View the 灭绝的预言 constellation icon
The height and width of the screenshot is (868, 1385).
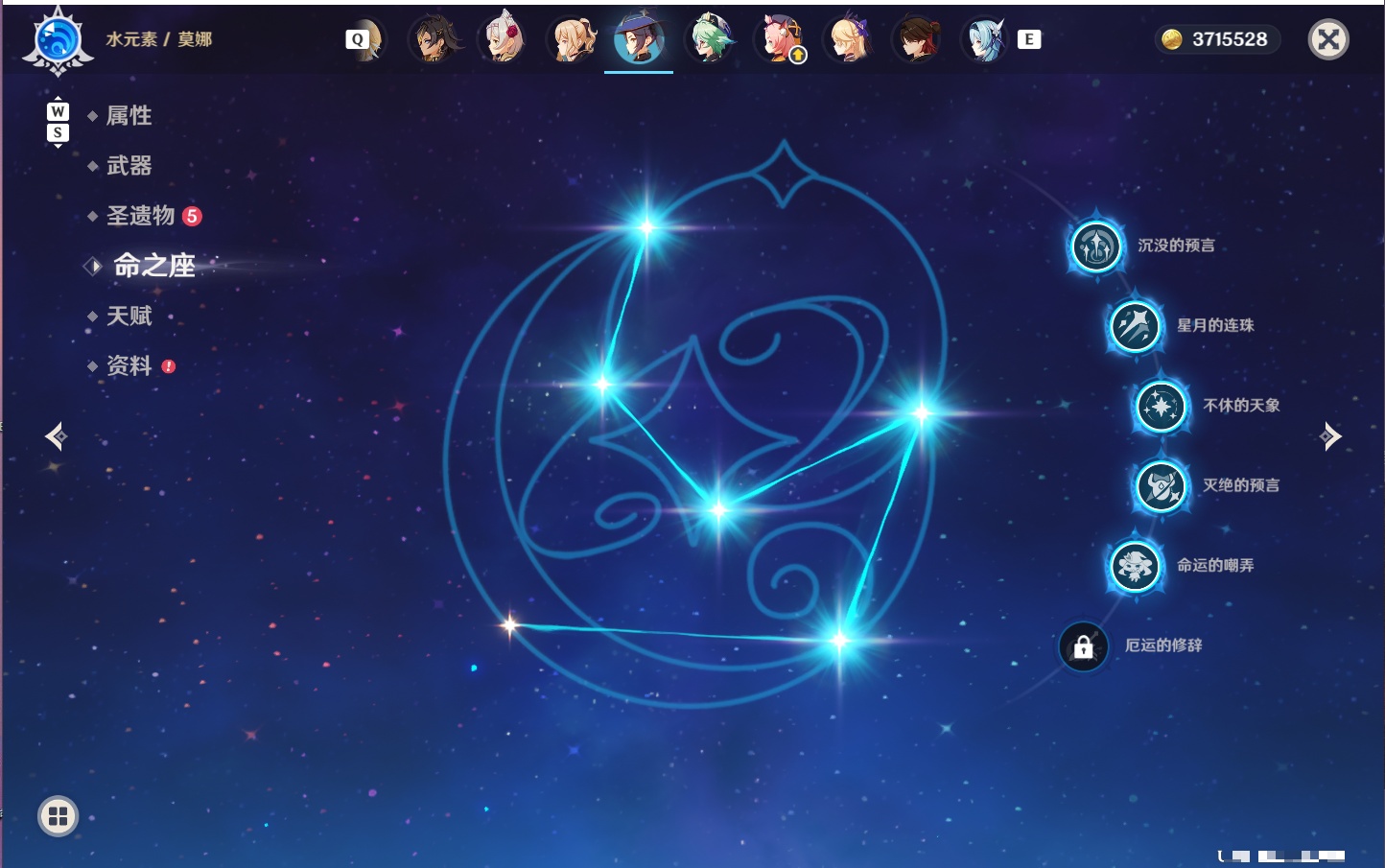(x=1161, y=486)
